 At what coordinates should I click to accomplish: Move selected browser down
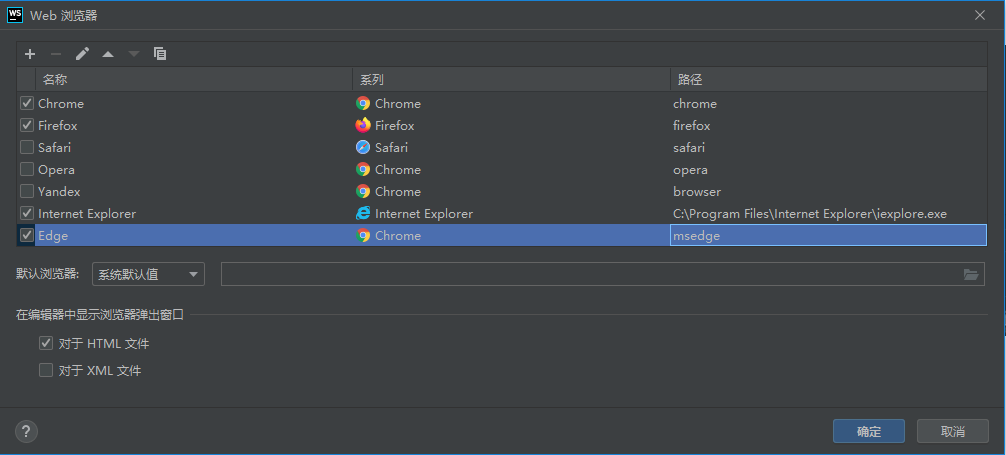133,54
